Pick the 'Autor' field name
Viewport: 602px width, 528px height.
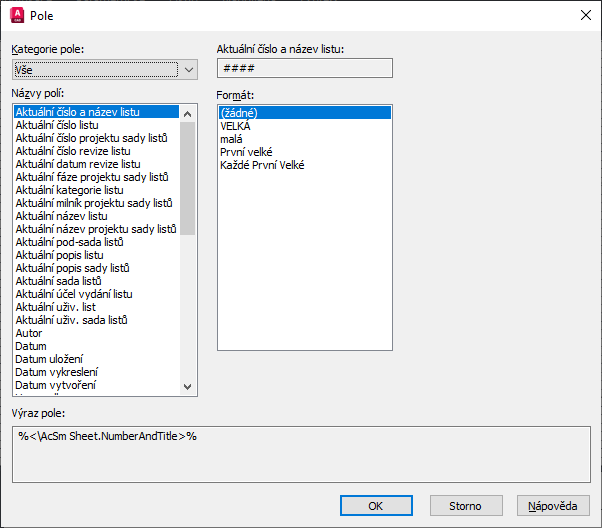[30, 333]
